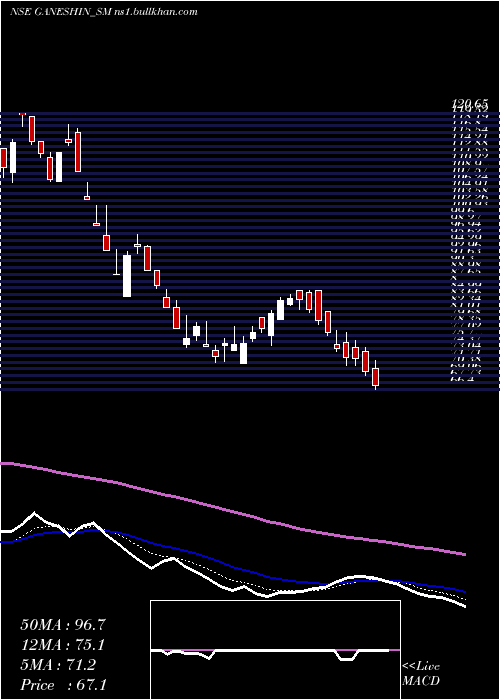Viewport: 500px width, 700px height.
Task: Open the ns1.bullkhan.com watermark link text
Action: pos(156,12)
